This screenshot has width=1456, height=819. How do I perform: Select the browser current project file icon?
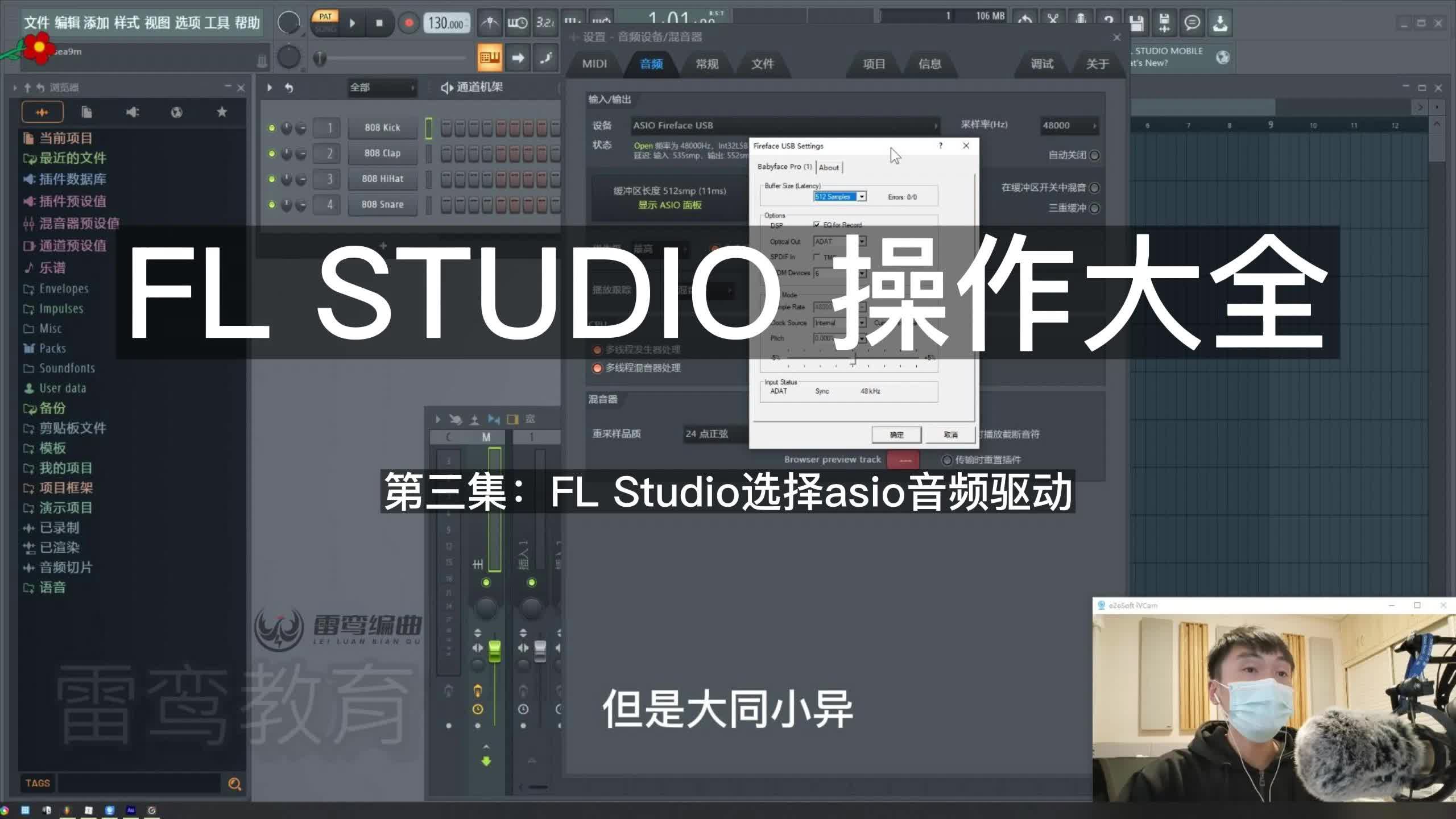[x=86, y=112]
